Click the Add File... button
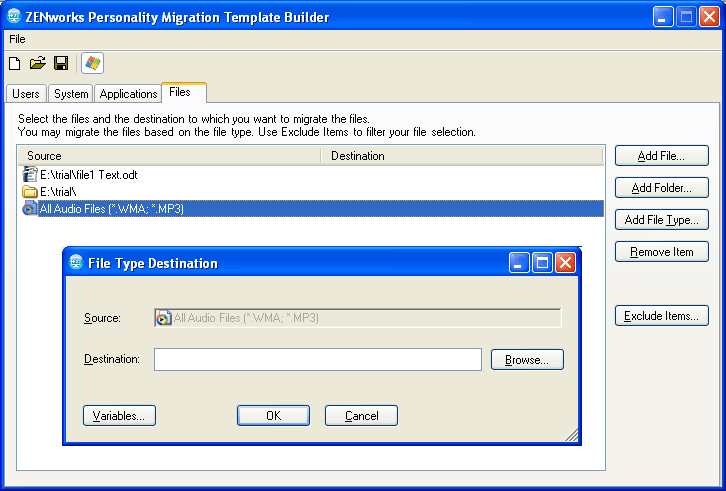This screenshot has height=491, width=726. (662, 156)
